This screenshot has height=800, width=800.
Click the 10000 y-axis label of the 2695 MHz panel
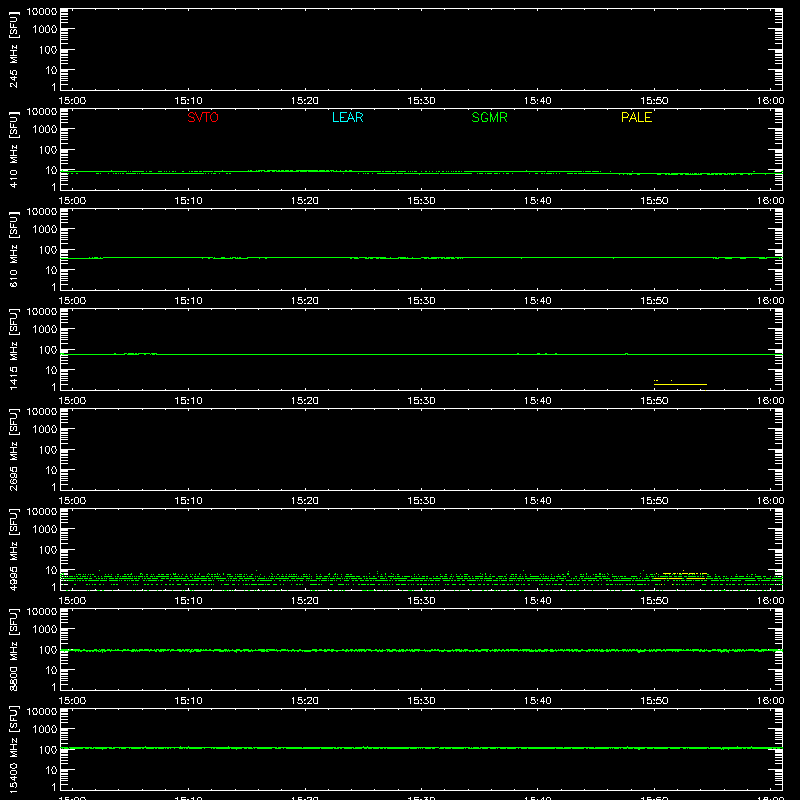(x=42, y=412)
